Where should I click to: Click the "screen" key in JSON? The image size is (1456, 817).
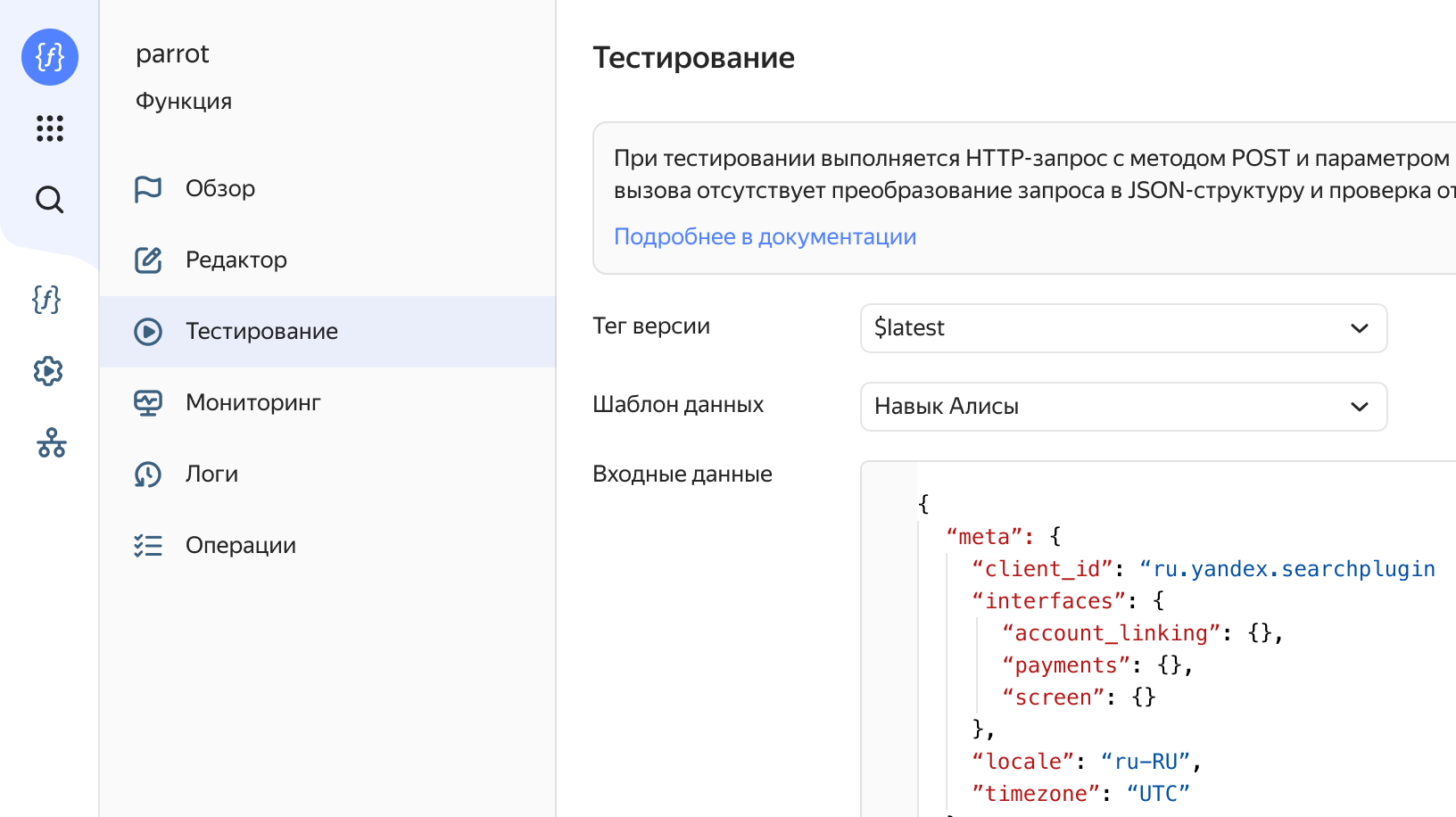(1053, 697)
